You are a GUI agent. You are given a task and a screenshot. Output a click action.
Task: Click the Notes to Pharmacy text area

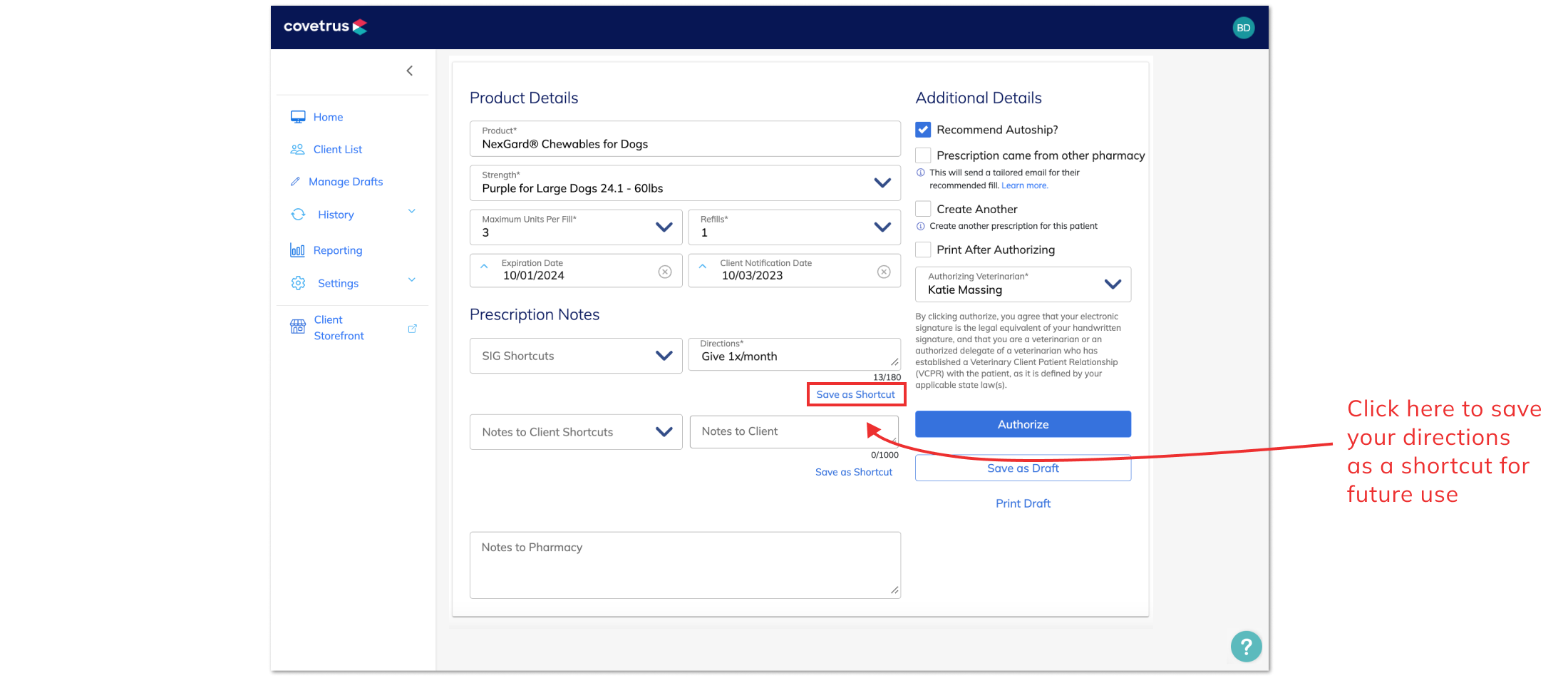685,565
